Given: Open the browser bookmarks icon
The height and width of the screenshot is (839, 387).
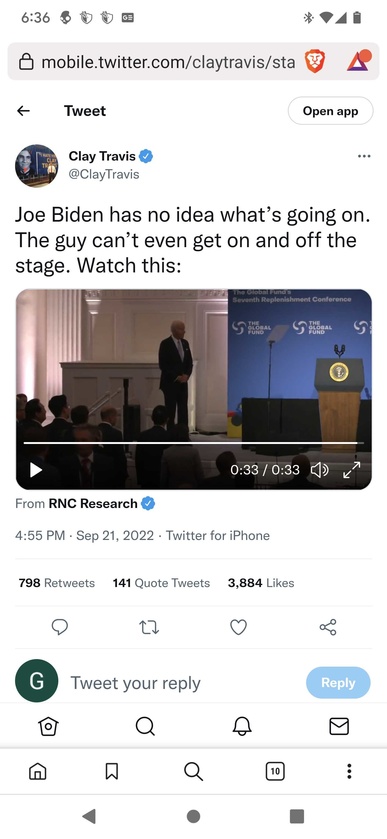Looking at the screenshot, I should point(111,771).
